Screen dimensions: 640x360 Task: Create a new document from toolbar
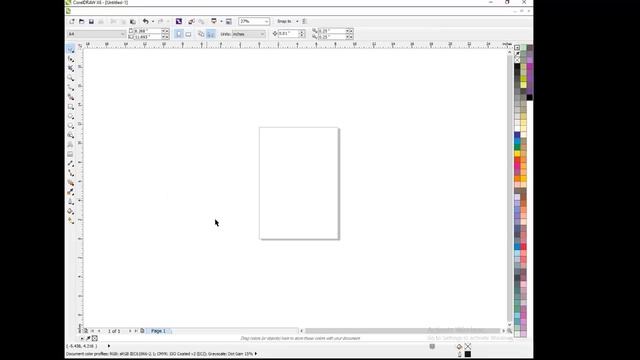(72, 21)
